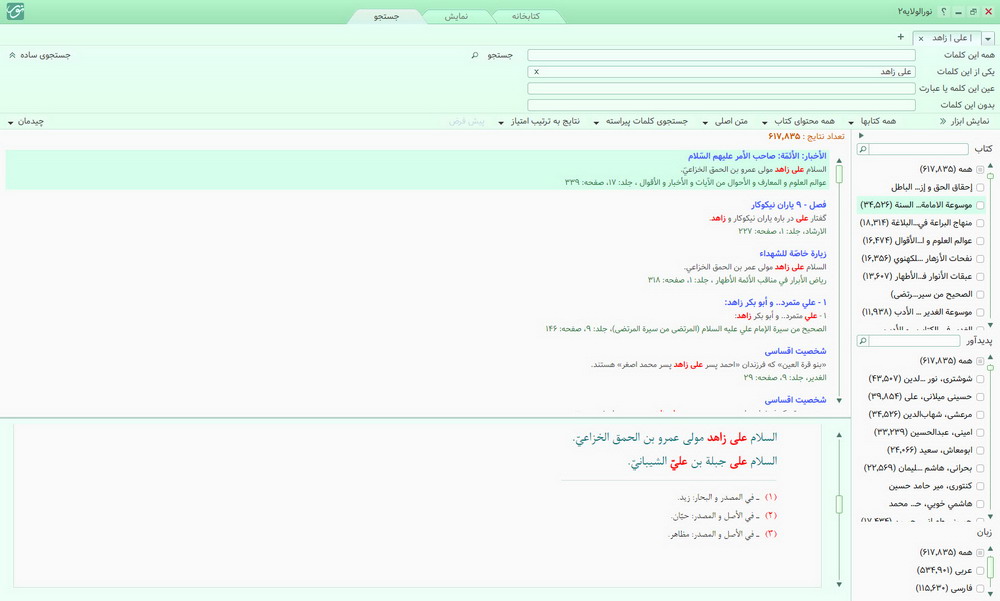Click the 'عین این کلمه یا عبارت' input field
Viewport: 1000px width, 601px height.
pos(721,89)
